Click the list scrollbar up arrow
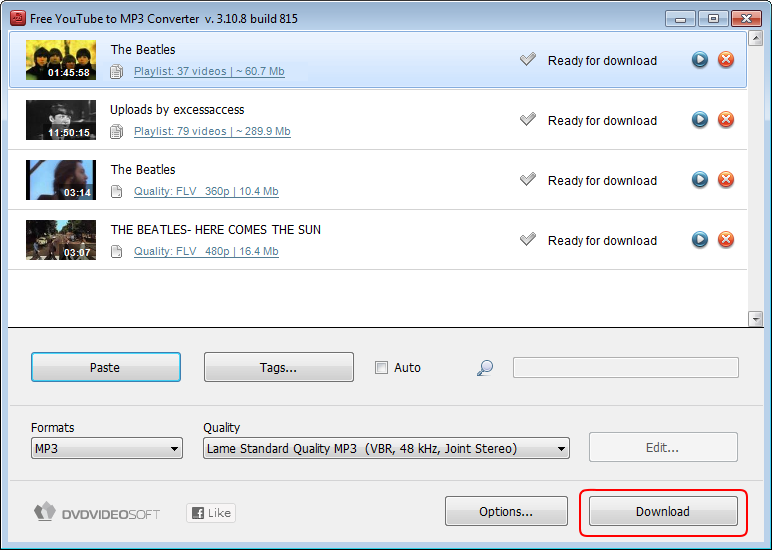Viewport: 772px width, 550px height. point(756,38)
